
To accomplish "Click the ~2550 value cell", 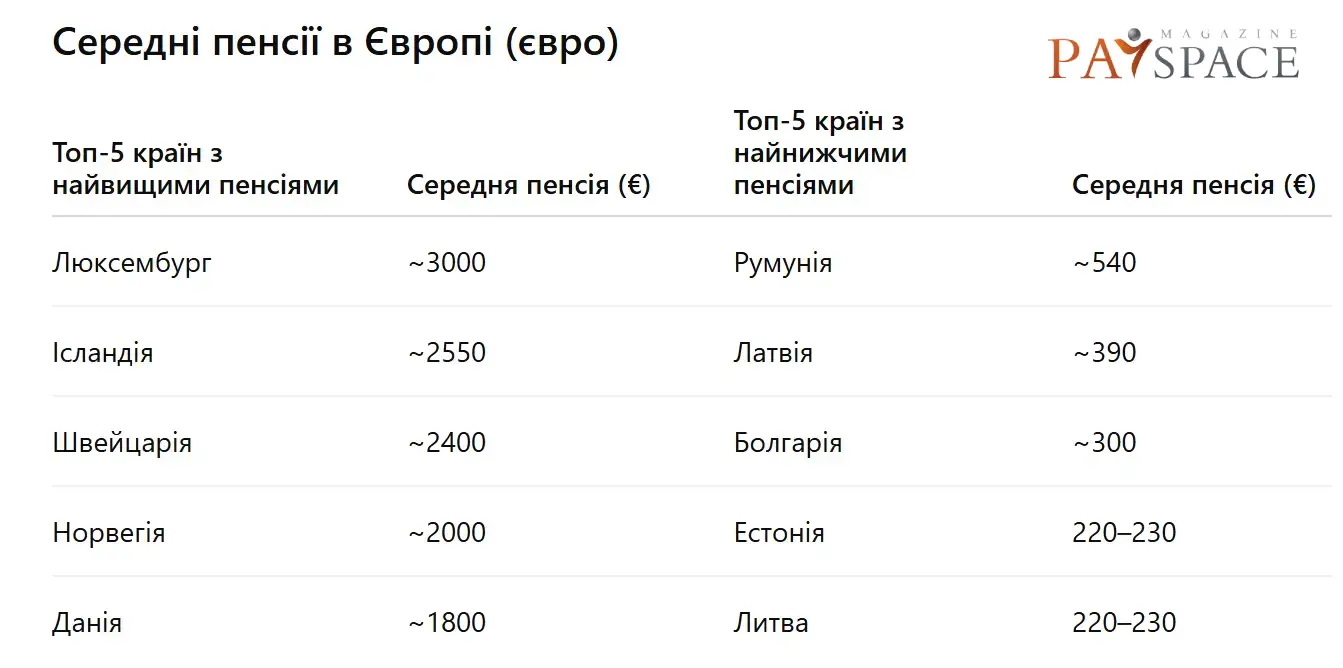I will [x=447, y=353].
